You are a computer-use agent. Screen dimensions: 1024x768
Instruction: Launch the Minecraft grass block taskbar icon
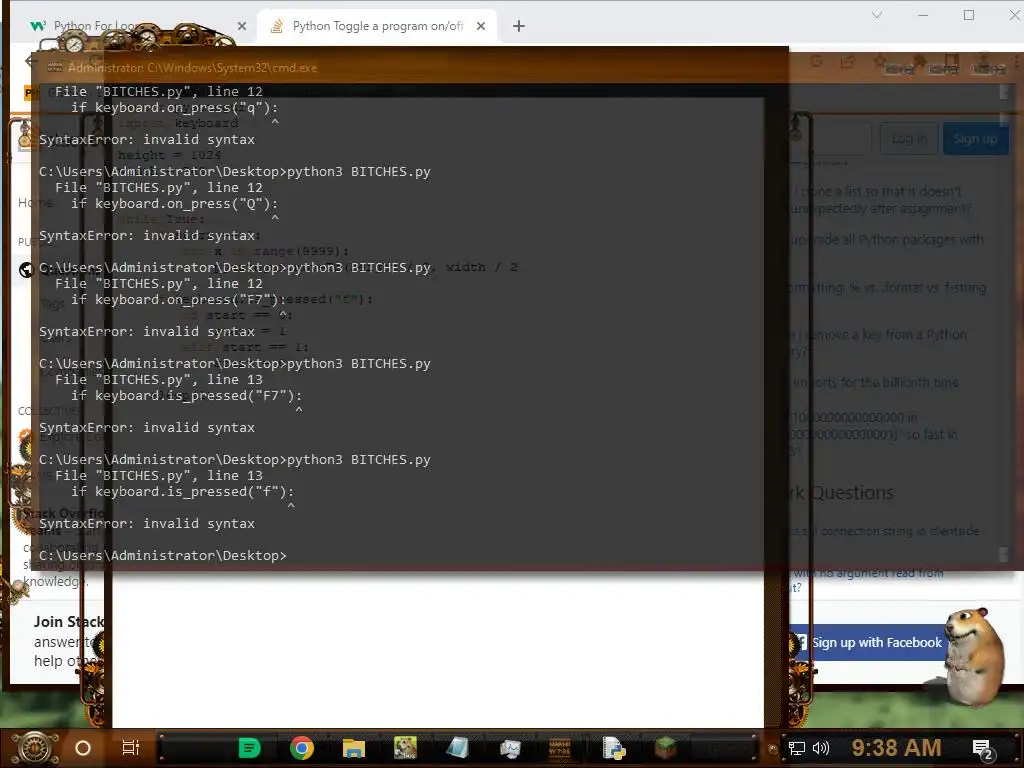[x=665, y=748]
